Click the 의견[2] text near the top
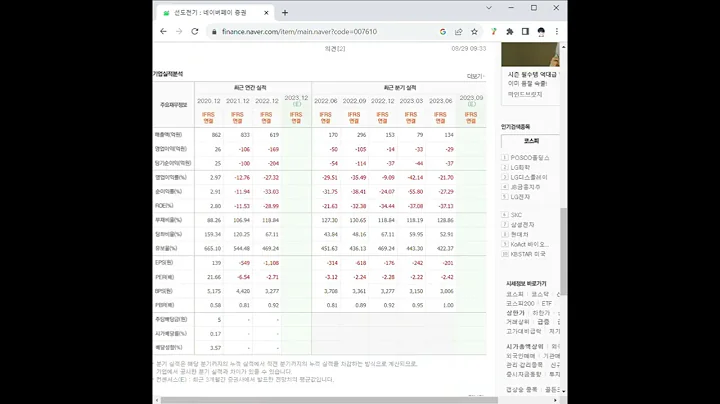This screenshot has width=720, height=404. 335,49
